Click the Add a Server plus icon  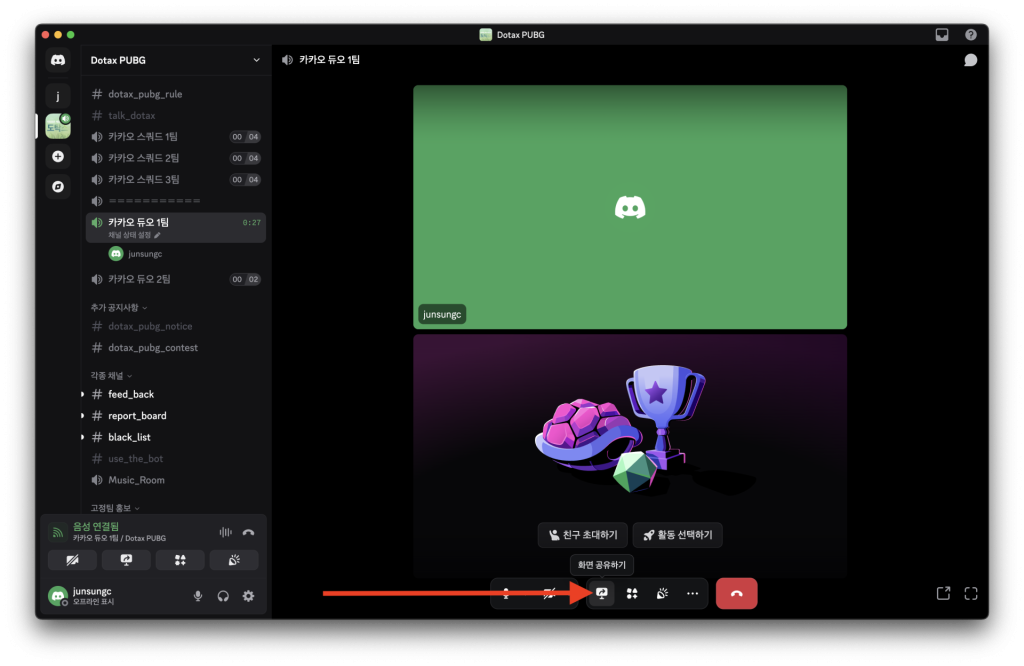[x=58, y=156]
